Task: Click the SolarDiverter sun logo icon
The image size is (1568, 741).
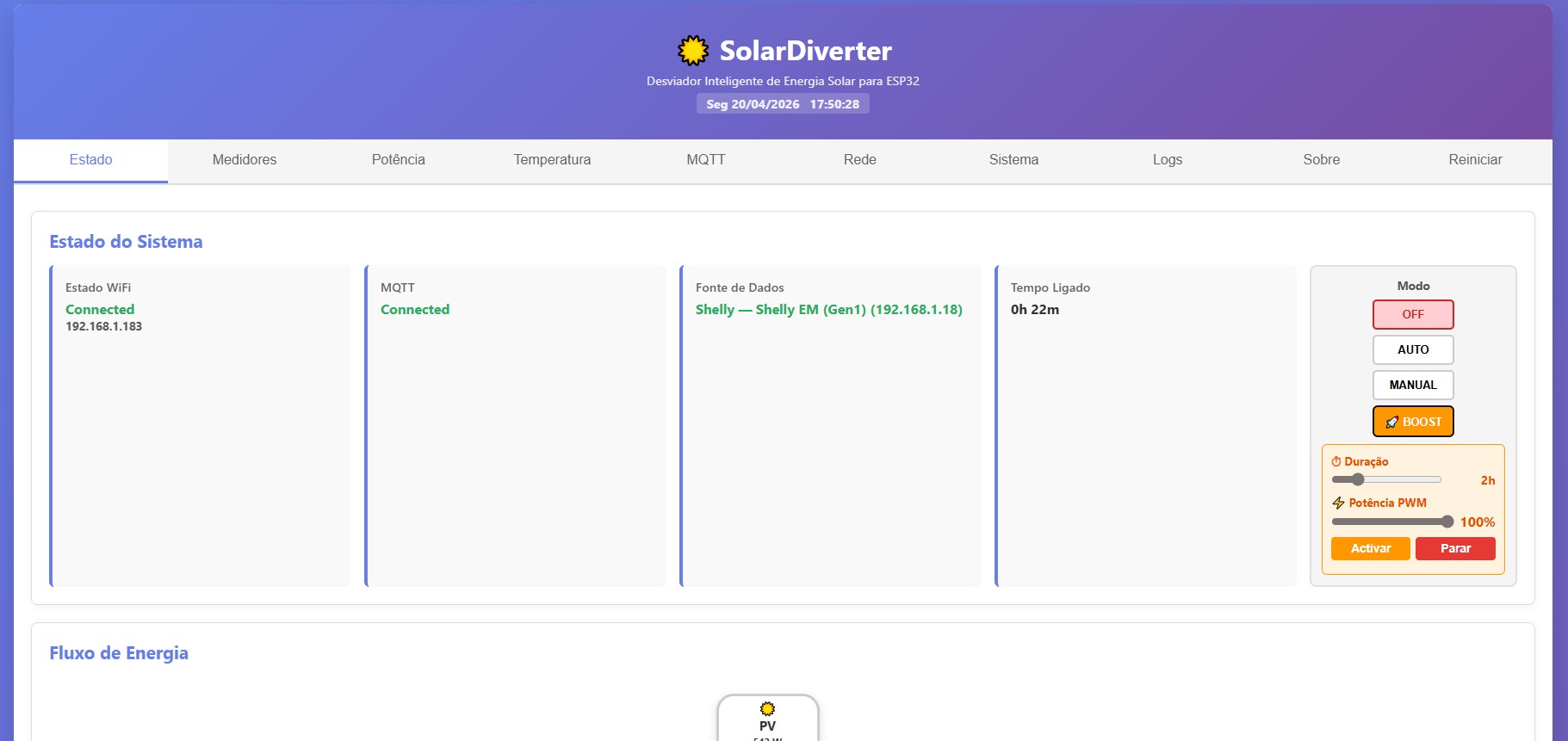Action: (692, 51)
